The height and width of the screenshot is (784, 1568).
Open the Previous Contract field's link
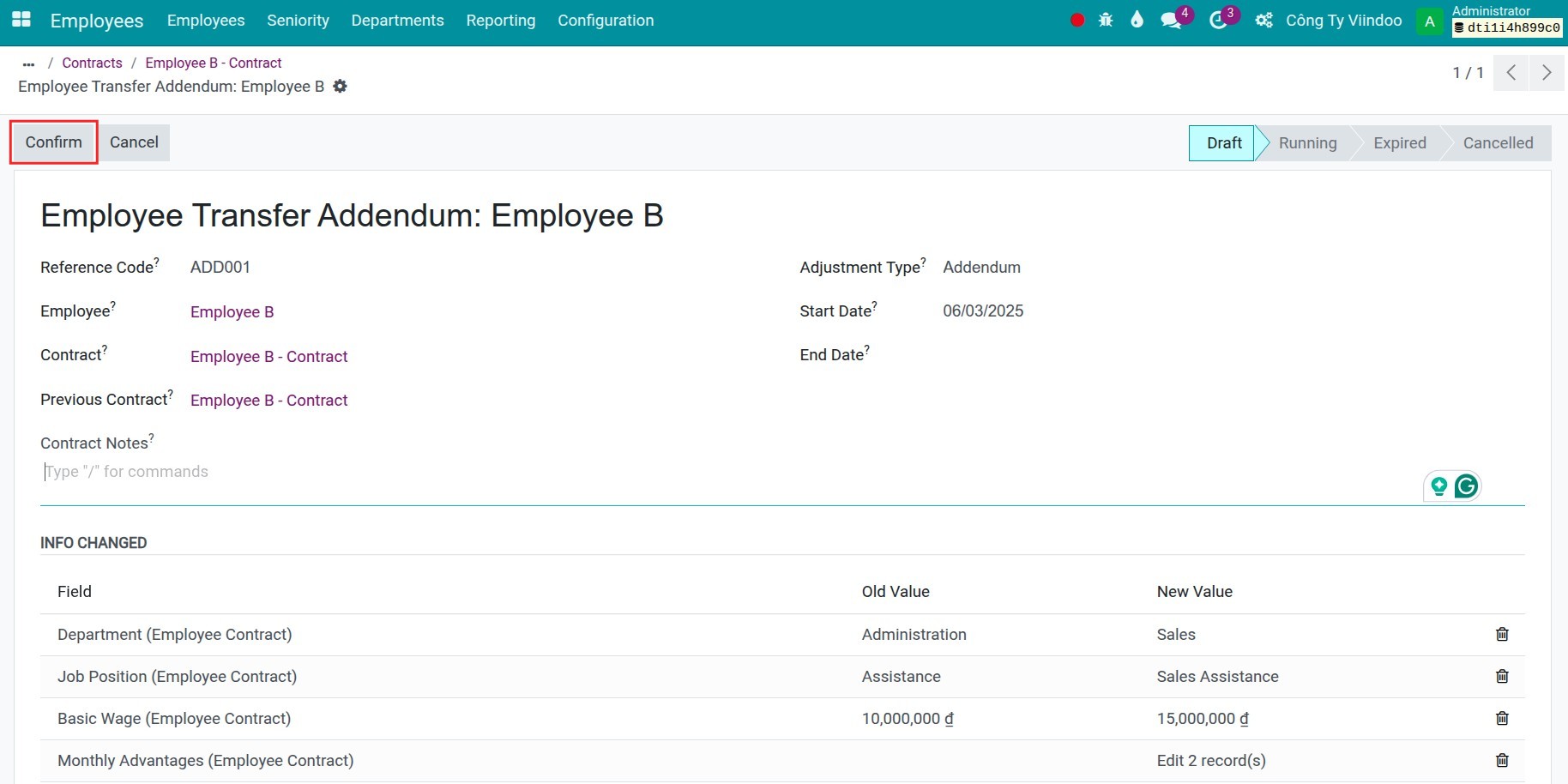coord(268,401)
